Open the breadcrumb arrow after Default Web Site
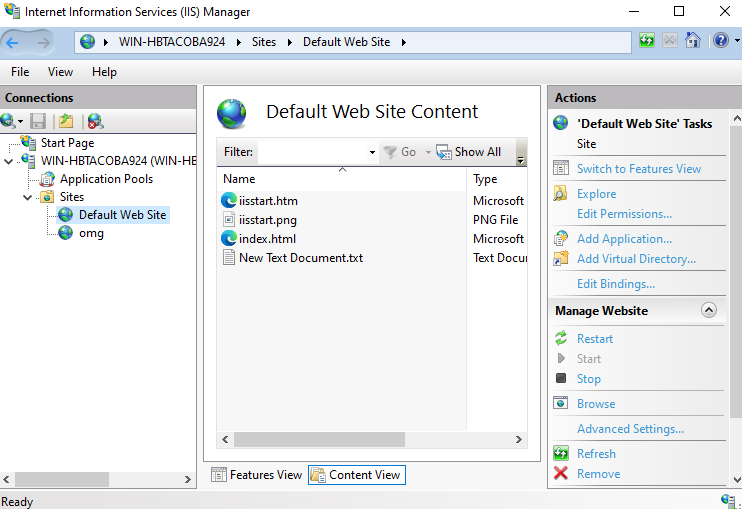742x509 pixels. click(404, 42)
